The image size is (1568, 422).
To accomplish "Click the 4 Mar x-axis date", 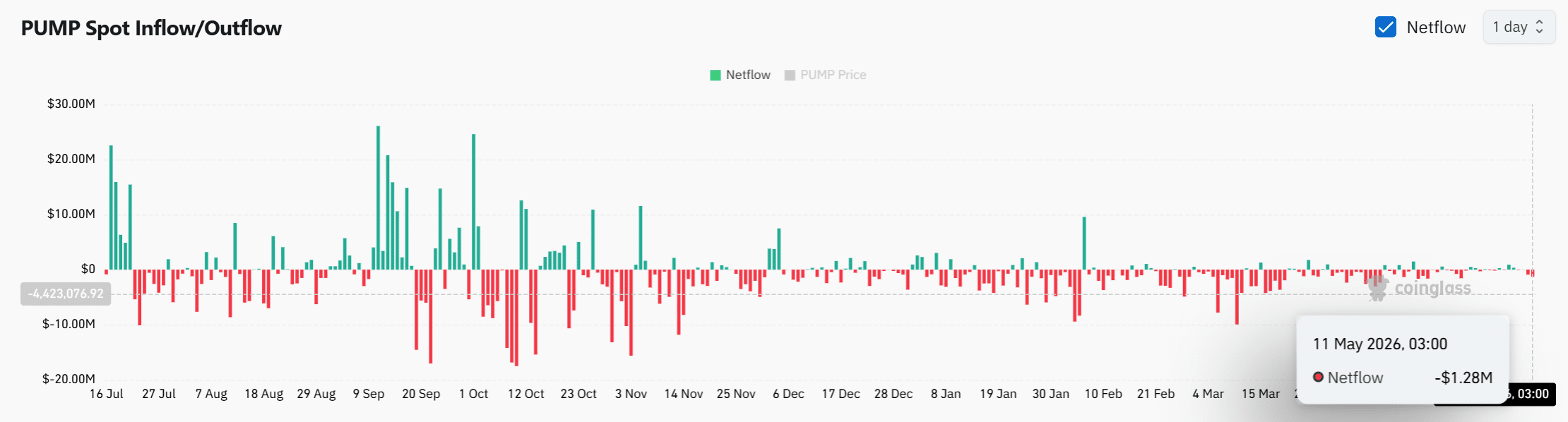I will (1208, 394).
